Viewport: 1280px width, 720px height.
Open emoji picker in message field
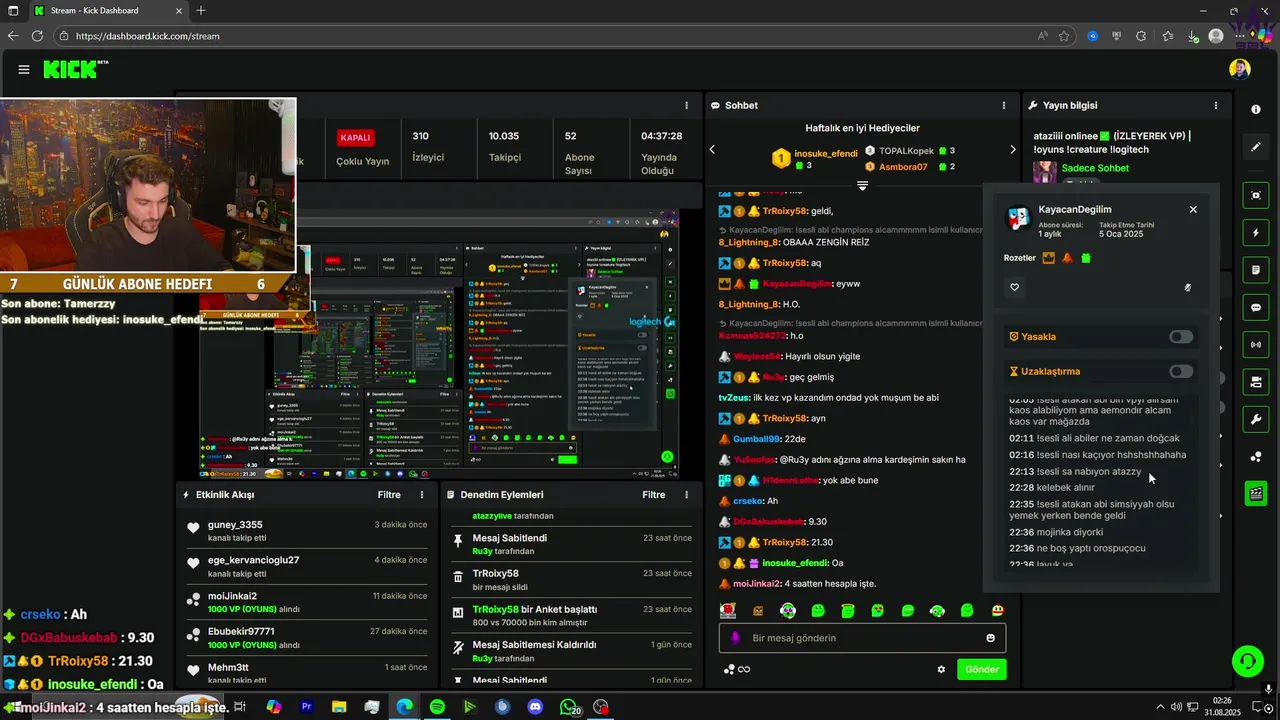991,638
